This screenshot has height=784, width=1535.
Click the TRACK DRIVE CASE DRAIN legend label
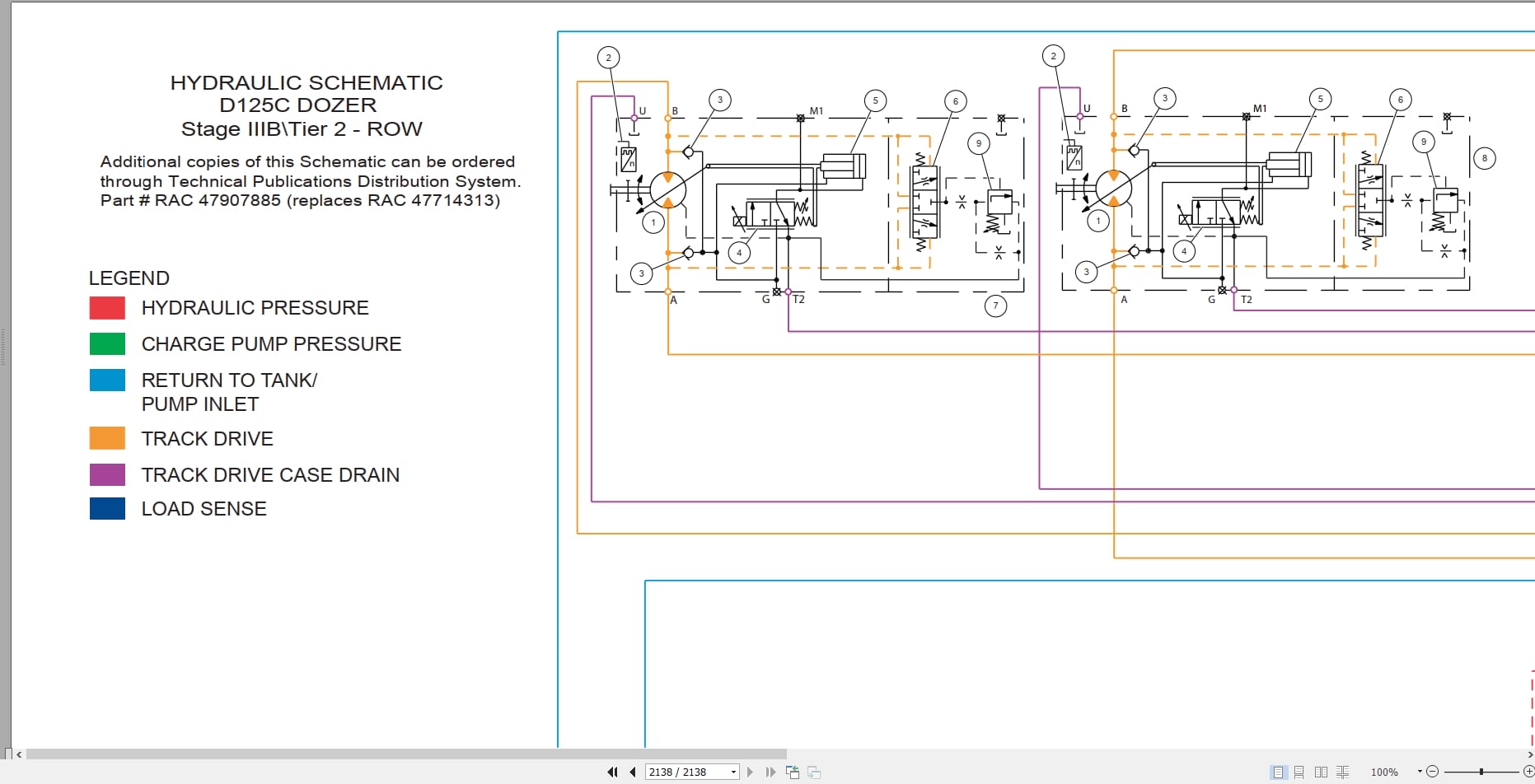tap(270, 475)
